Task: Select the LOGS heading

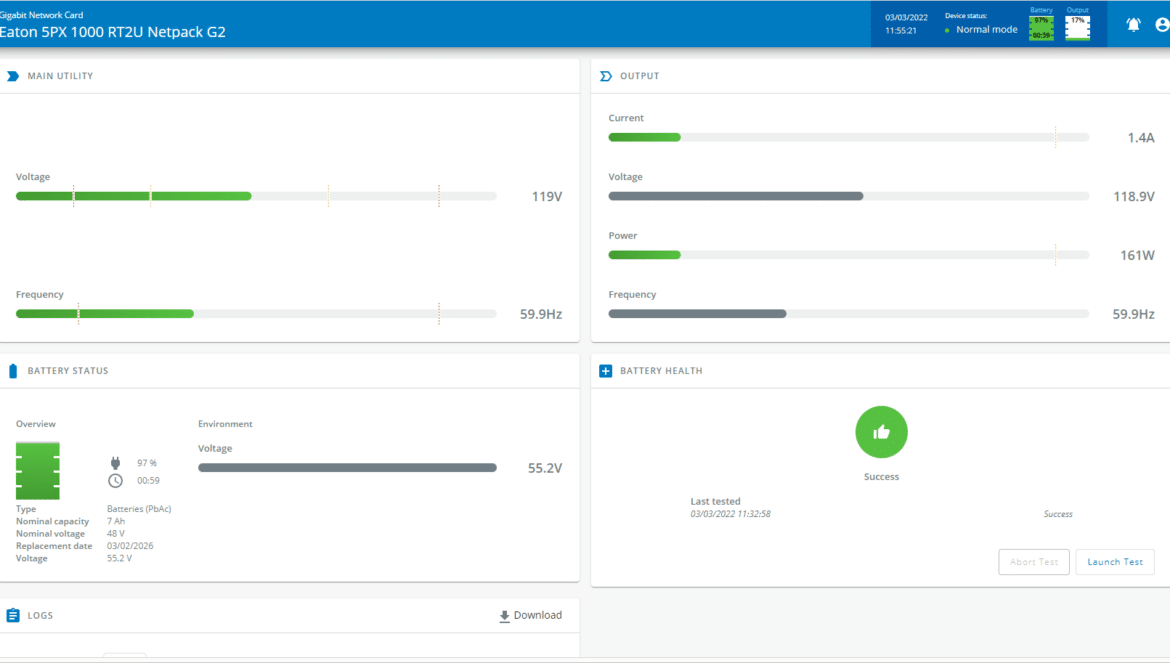Action: 40,615
